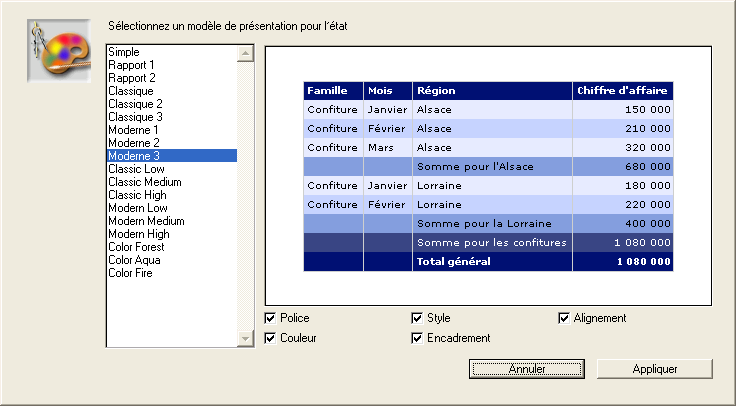Uncheck the Alignement checkbox
Image resolution: width=736 pixels, height=406 pixels.
tap(564, 318)
